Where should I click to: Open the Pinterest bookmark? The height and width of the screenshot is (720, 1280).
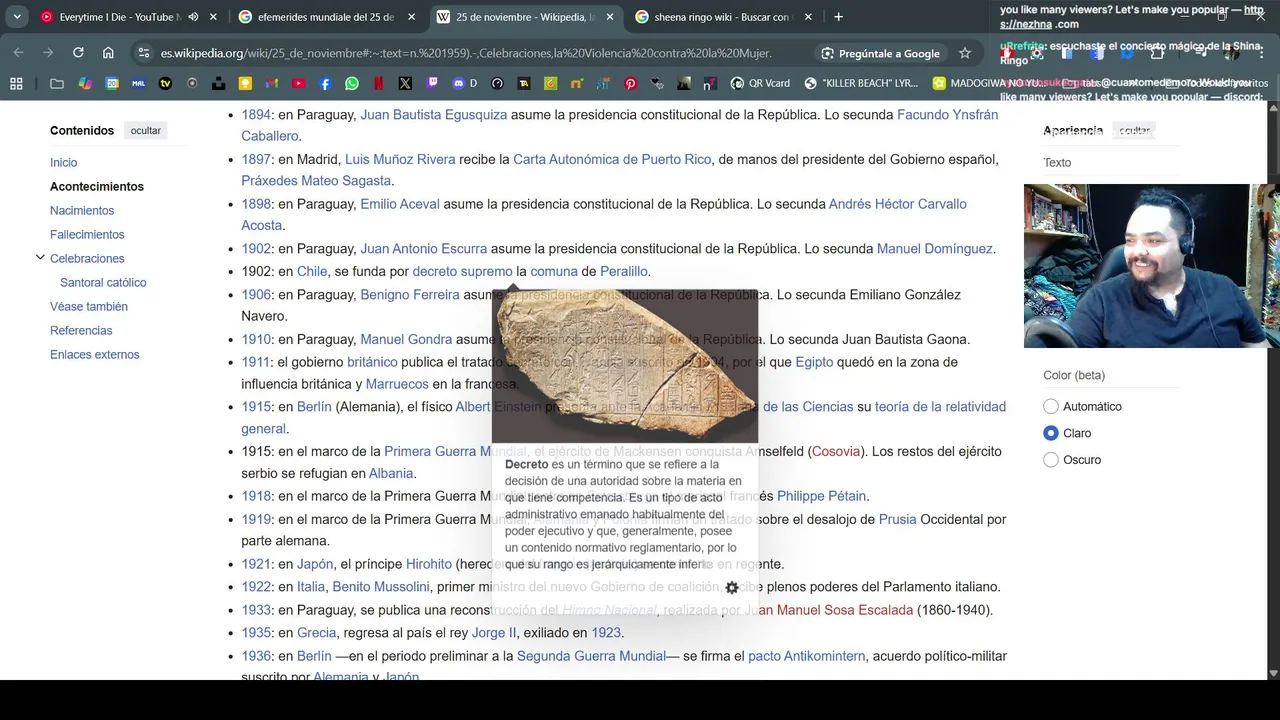631,84
